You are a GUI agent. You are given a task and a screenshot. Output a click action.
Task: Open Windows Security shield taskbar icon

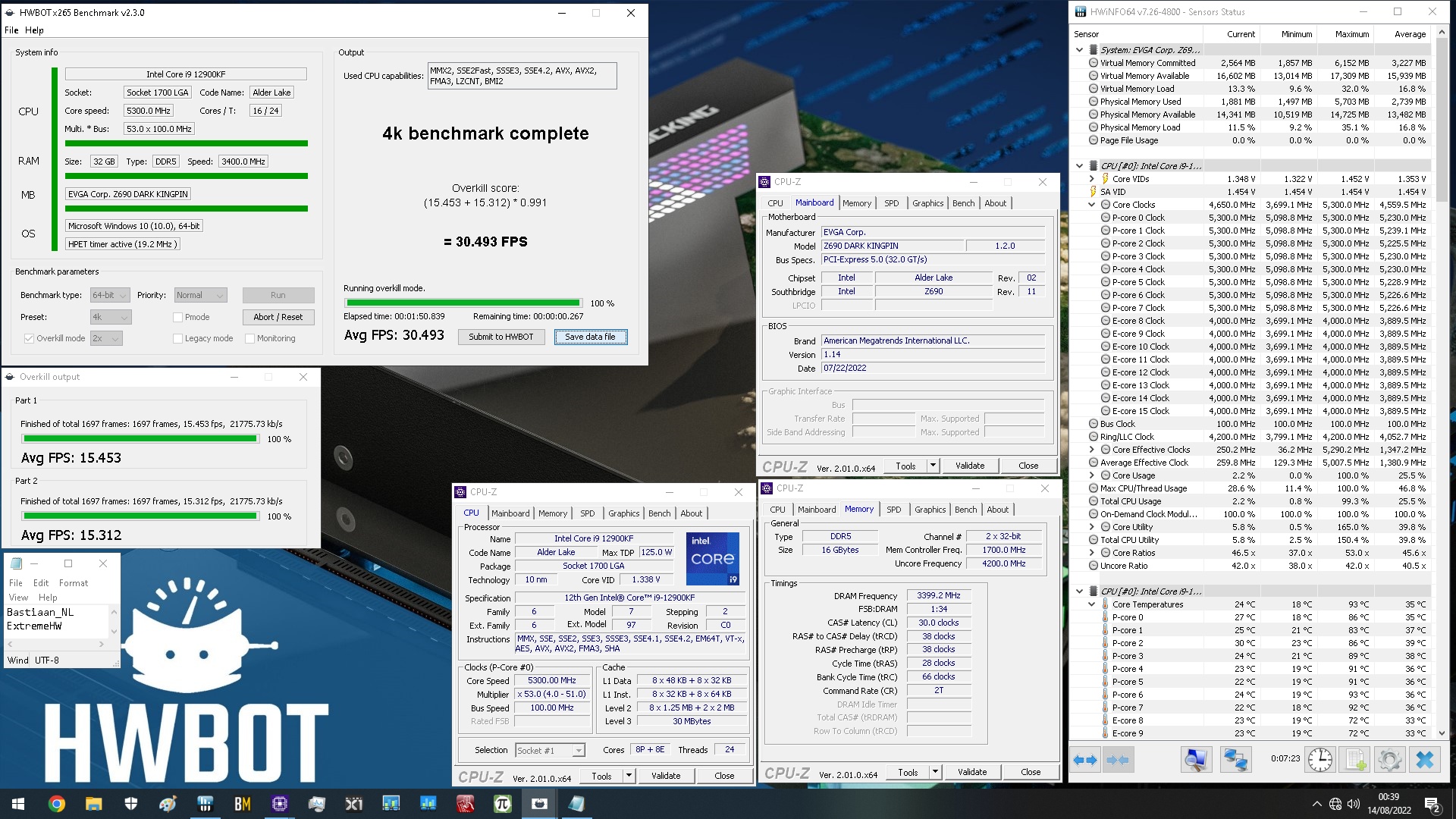click(130, 804)
